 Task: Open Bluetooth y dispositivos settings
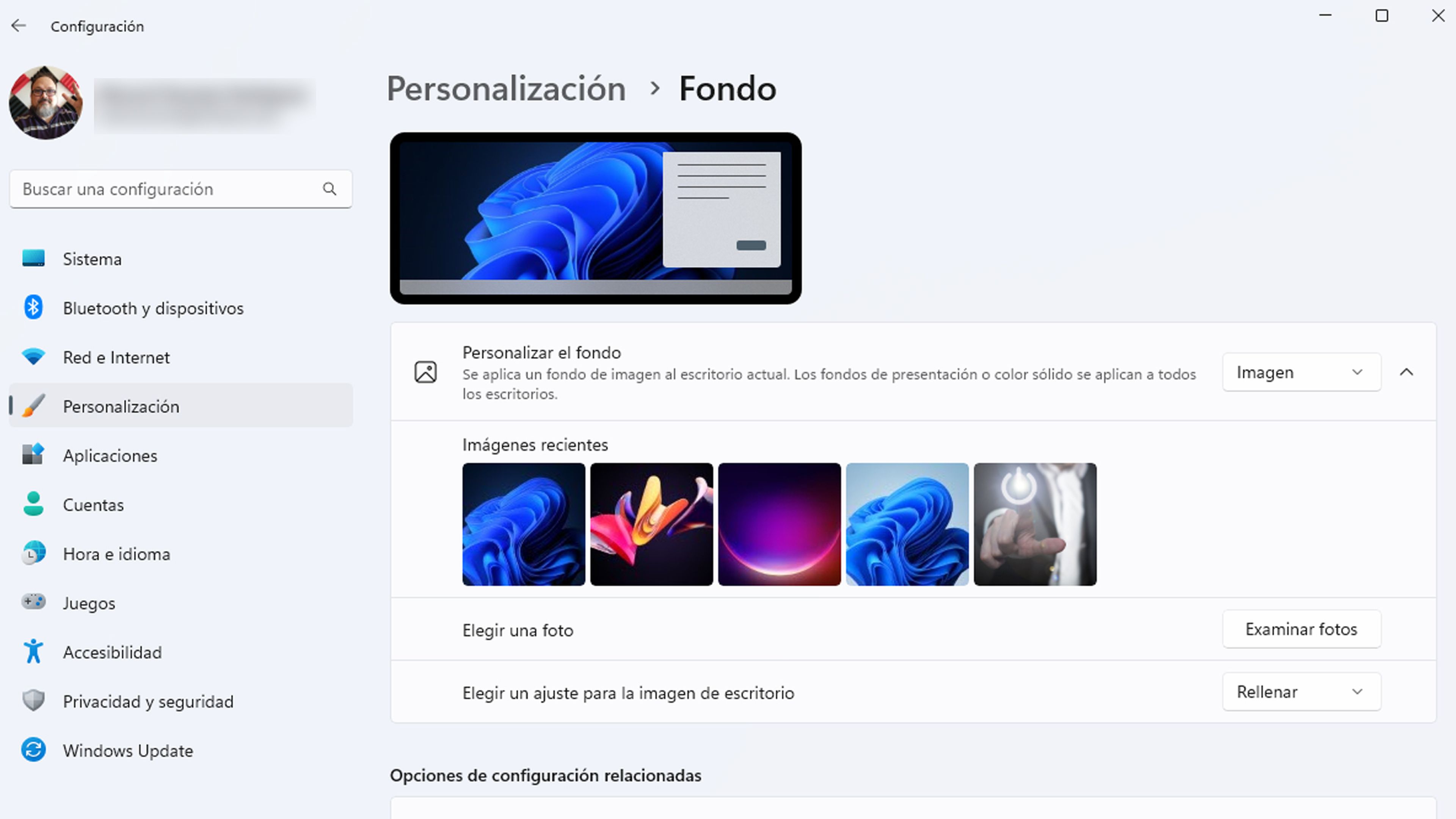pyautogui.click(x=154, y=308)
